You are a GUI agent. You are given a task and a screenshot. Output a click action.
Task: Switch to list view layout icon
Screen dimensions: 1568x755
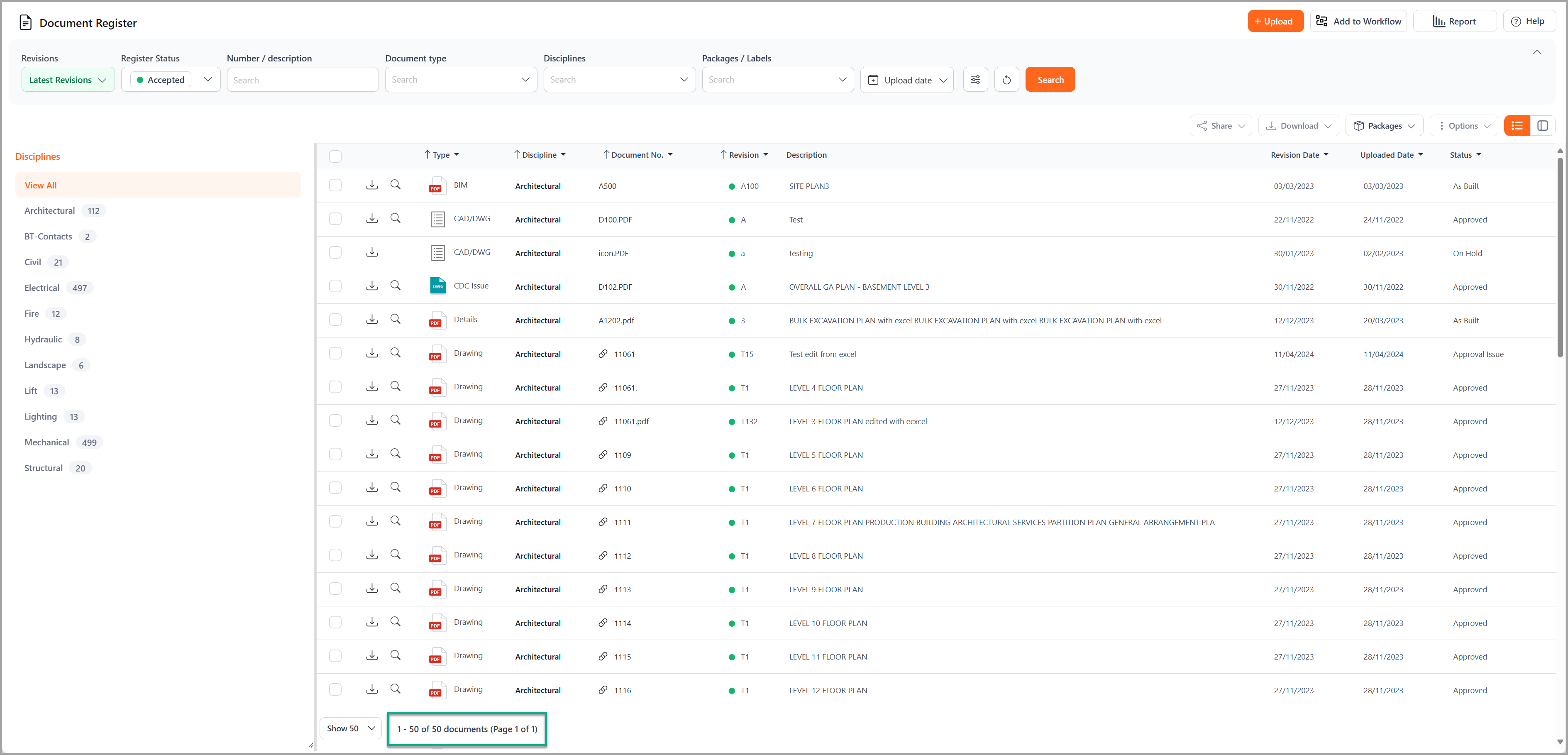1516,125
